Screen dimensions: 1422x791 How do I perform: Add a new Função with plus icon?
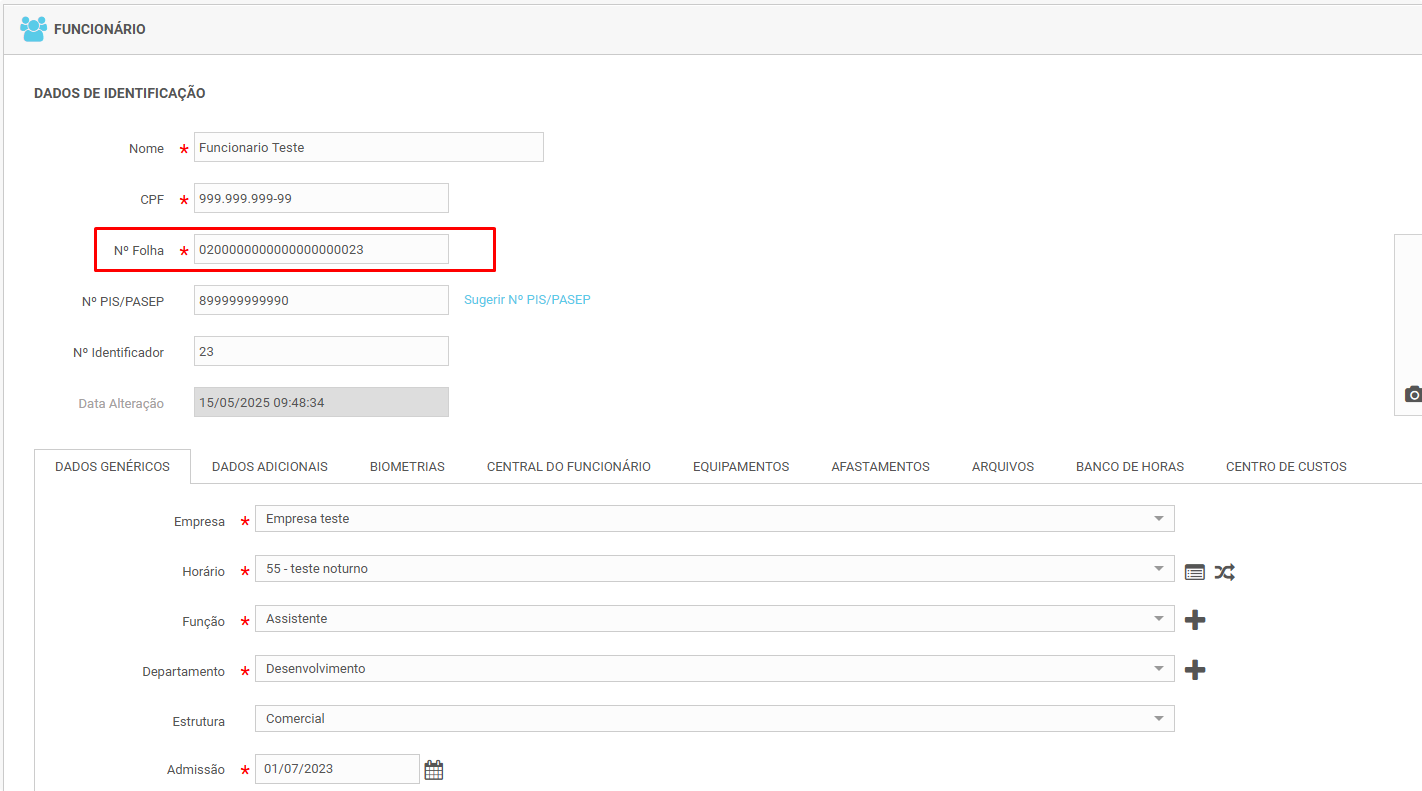tap(1194, 620)
